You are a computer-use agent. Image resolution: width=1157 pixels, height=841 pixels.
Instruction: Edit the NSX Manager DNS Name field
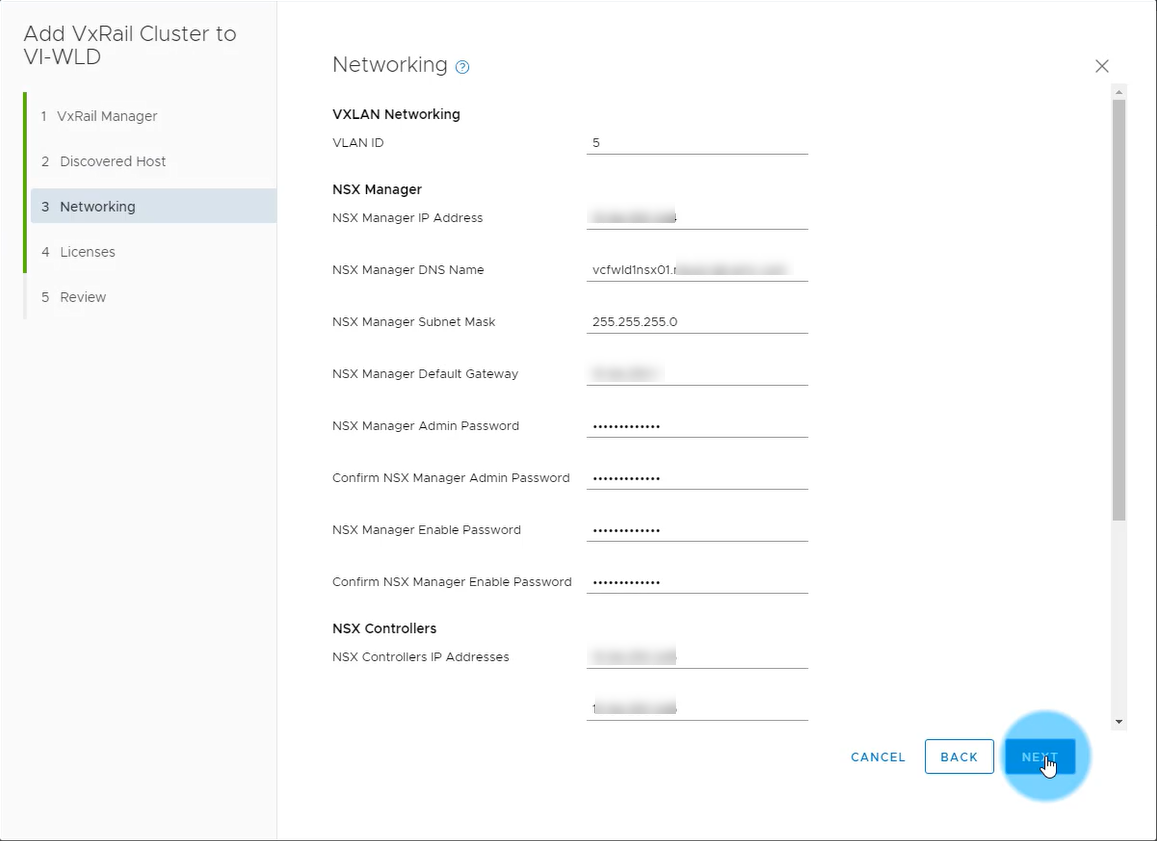[x=696, y=269]
